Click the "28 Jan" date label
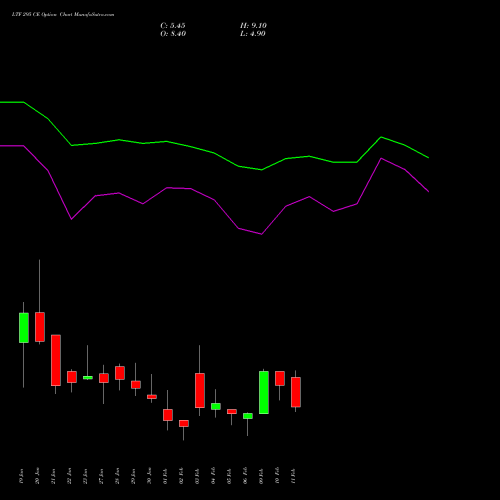 tap(117, 476)
